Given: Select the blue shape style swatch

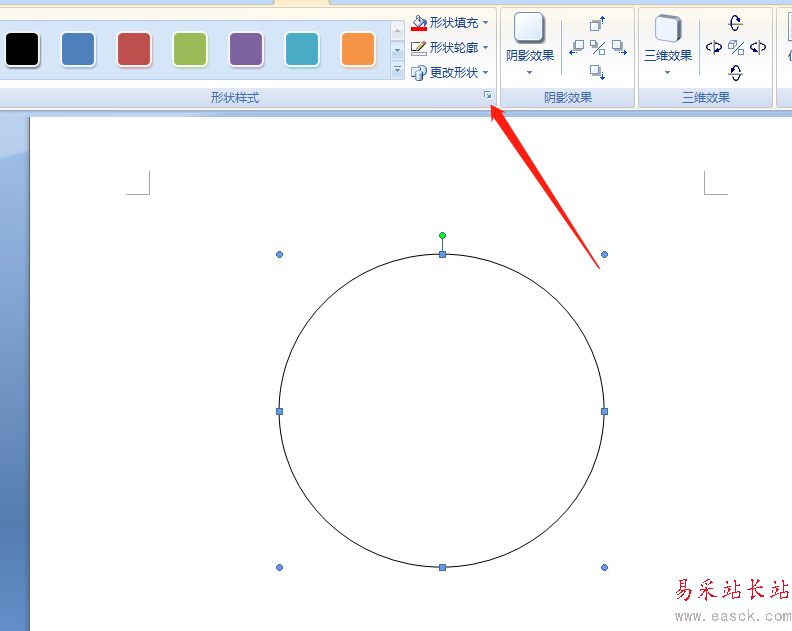Looking at the screenshot, I should pyautogui.click(x=78, y=50).
